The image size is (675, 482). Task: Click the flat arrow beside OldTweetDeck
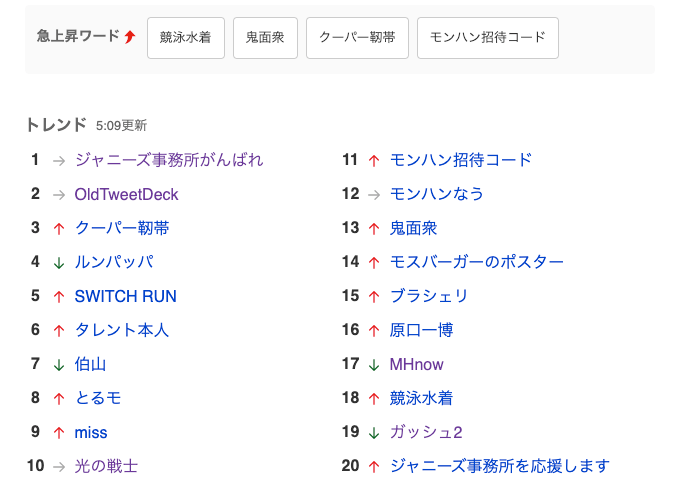coord(59,195)
